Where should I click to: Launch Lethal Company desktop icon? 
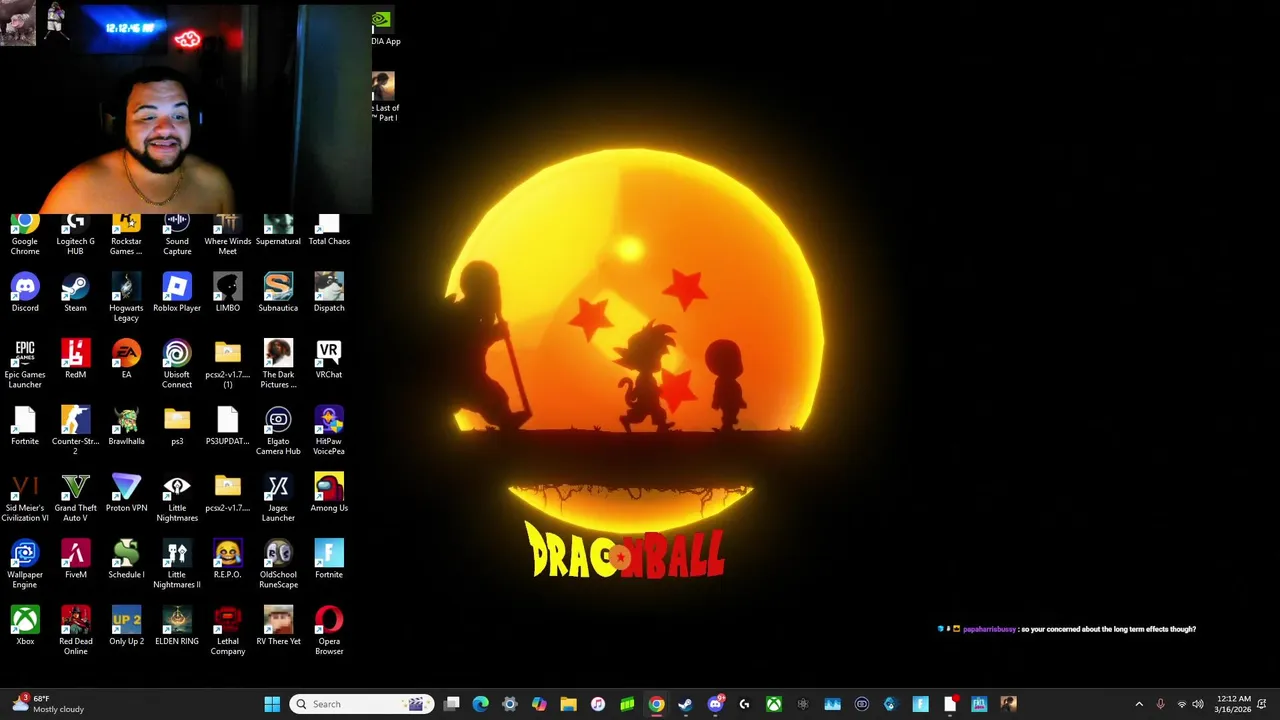click(x=228, y=631)
